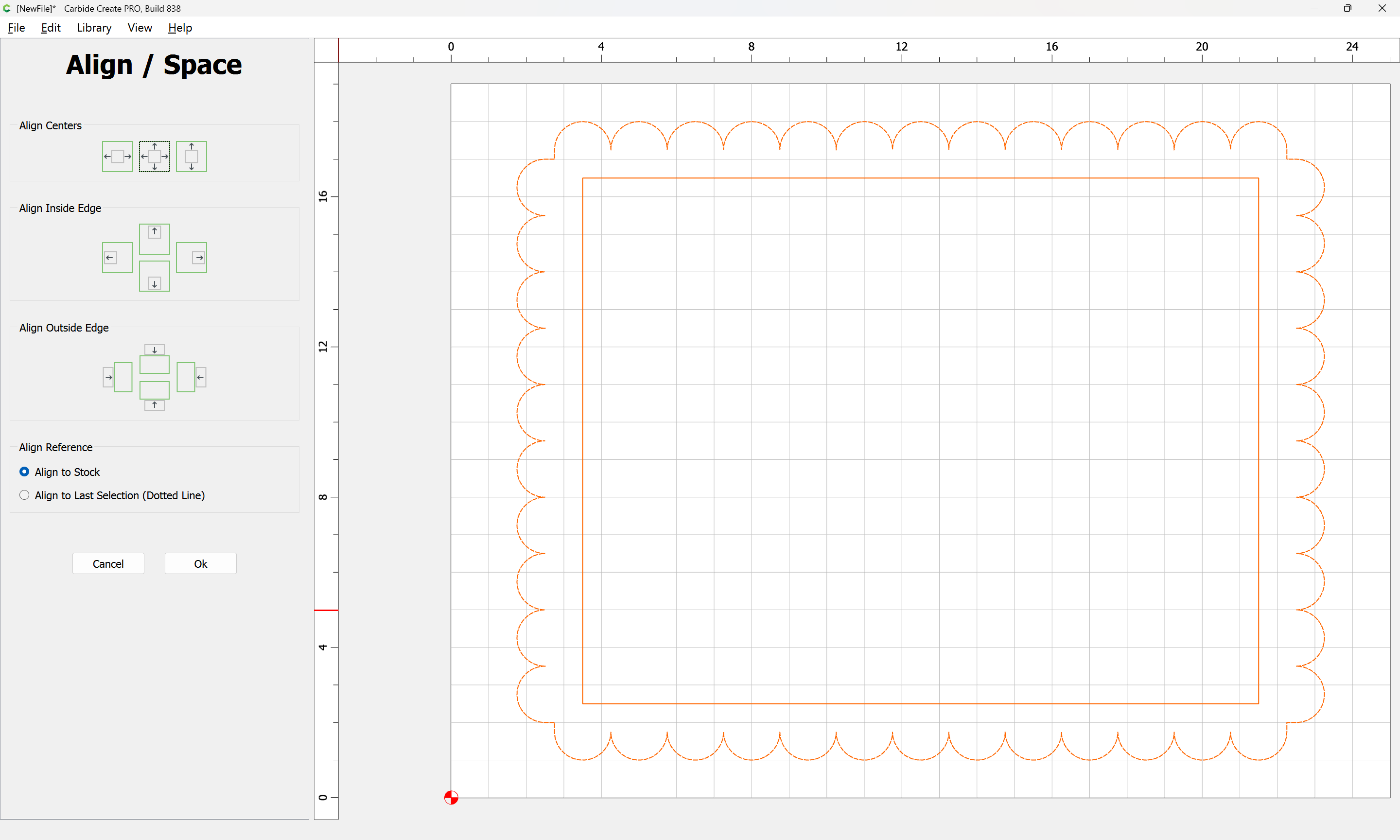Viewport: 1400px width, 840px height.
Task: Select Align to Stock radio option
Action: click(x=24, y=472)
